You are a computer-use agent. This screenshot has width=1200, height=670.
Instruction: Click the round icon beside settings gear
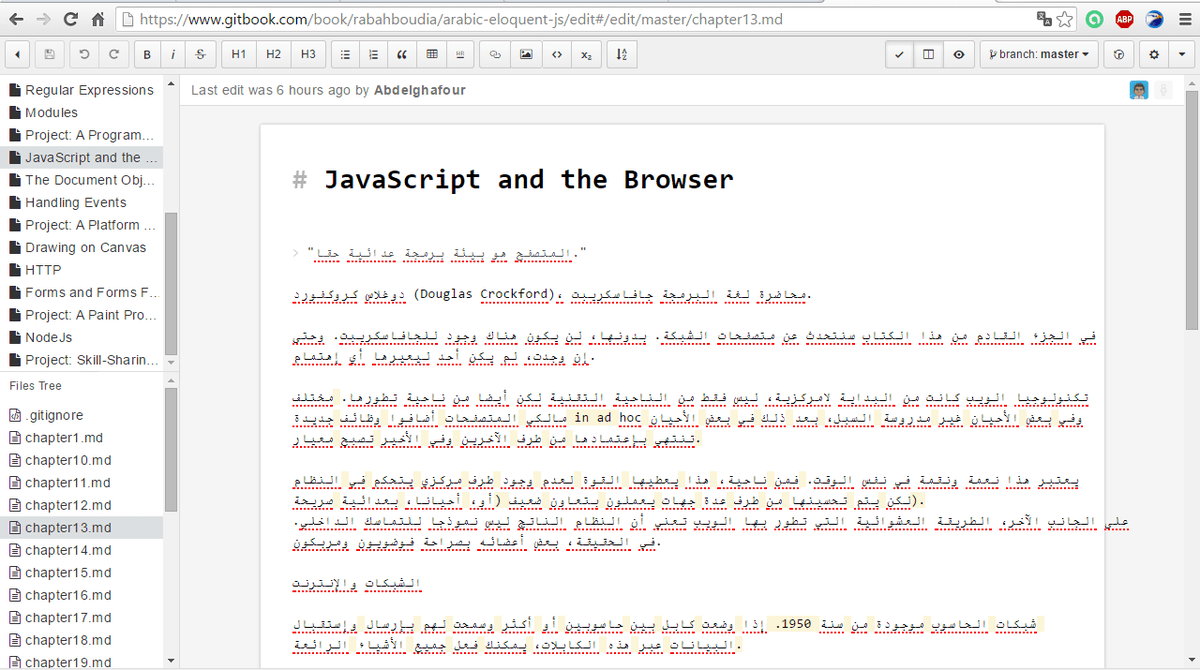click(1119, 54)
